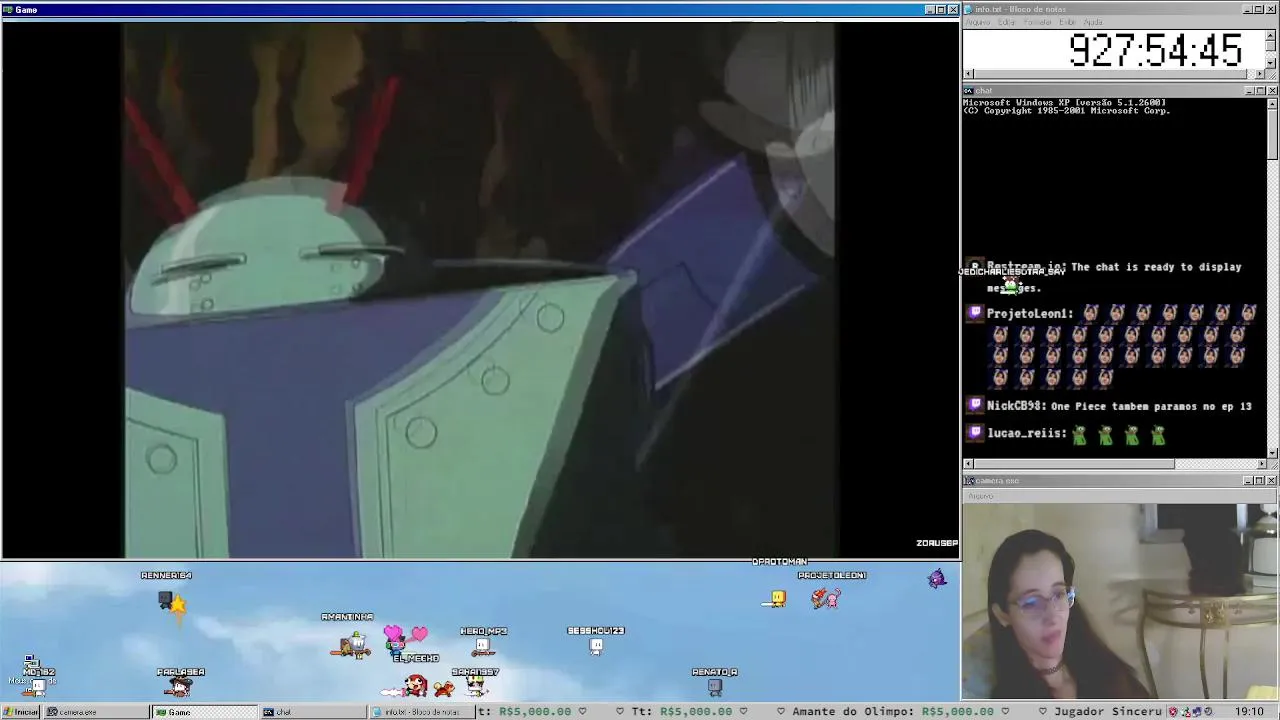1280x720 pixels.
Task: Click chat horizontal scrollbar left arrow
Action: 968,464
